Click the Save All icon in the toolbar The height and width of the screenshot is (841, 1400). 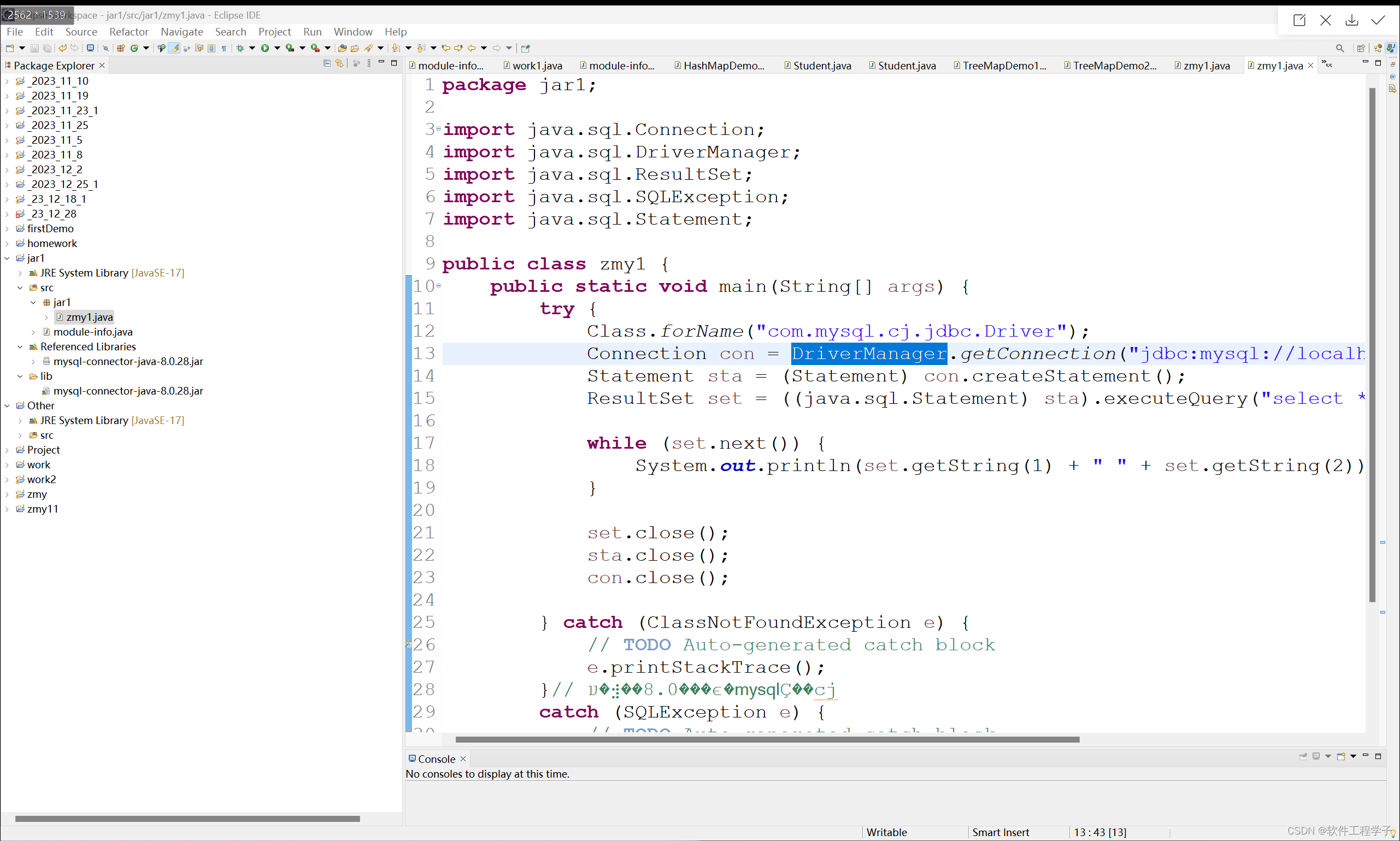point(48,49)
